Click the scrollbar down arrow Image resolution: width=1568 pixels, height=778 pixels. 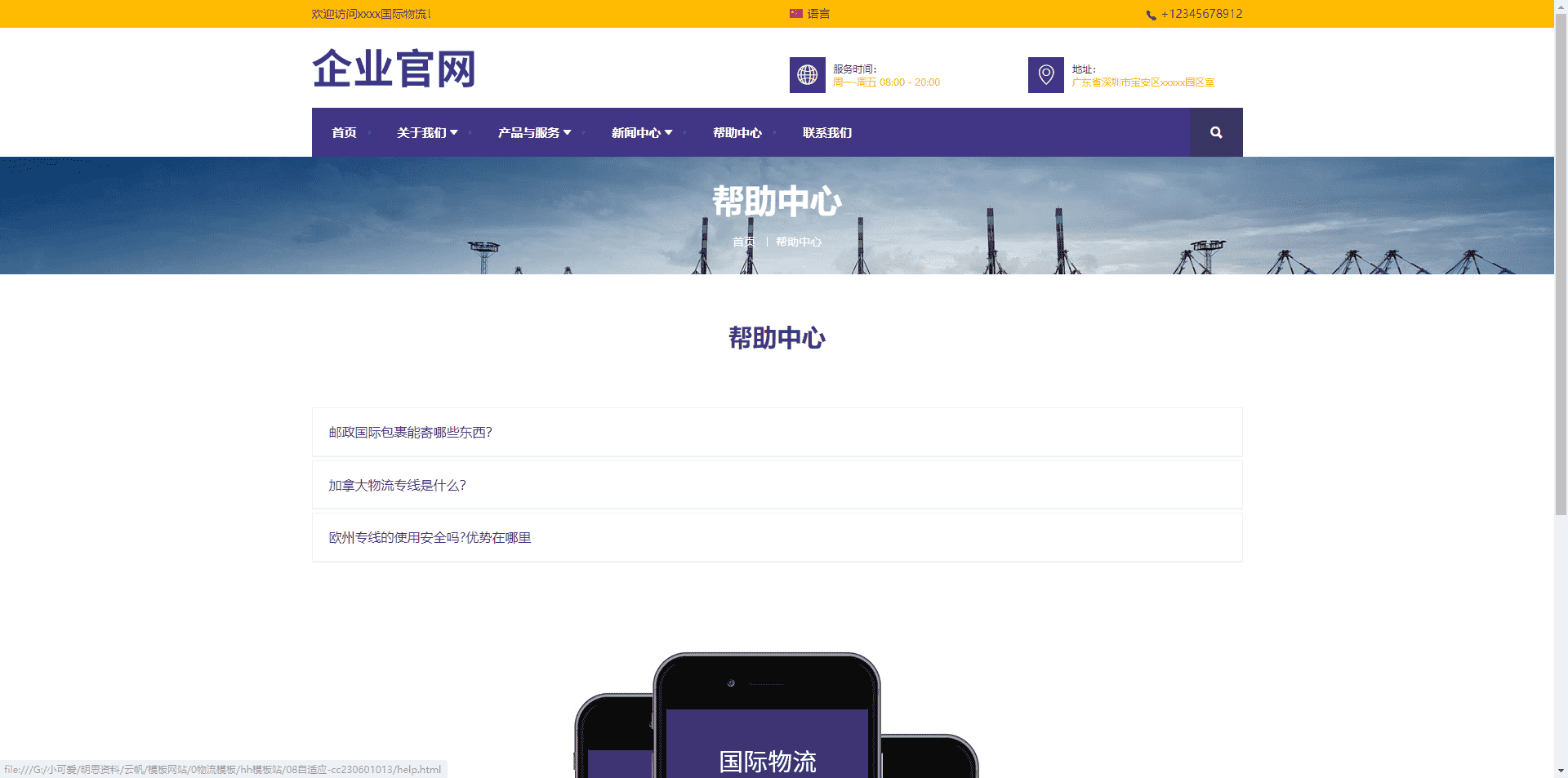pos(1561,771)
